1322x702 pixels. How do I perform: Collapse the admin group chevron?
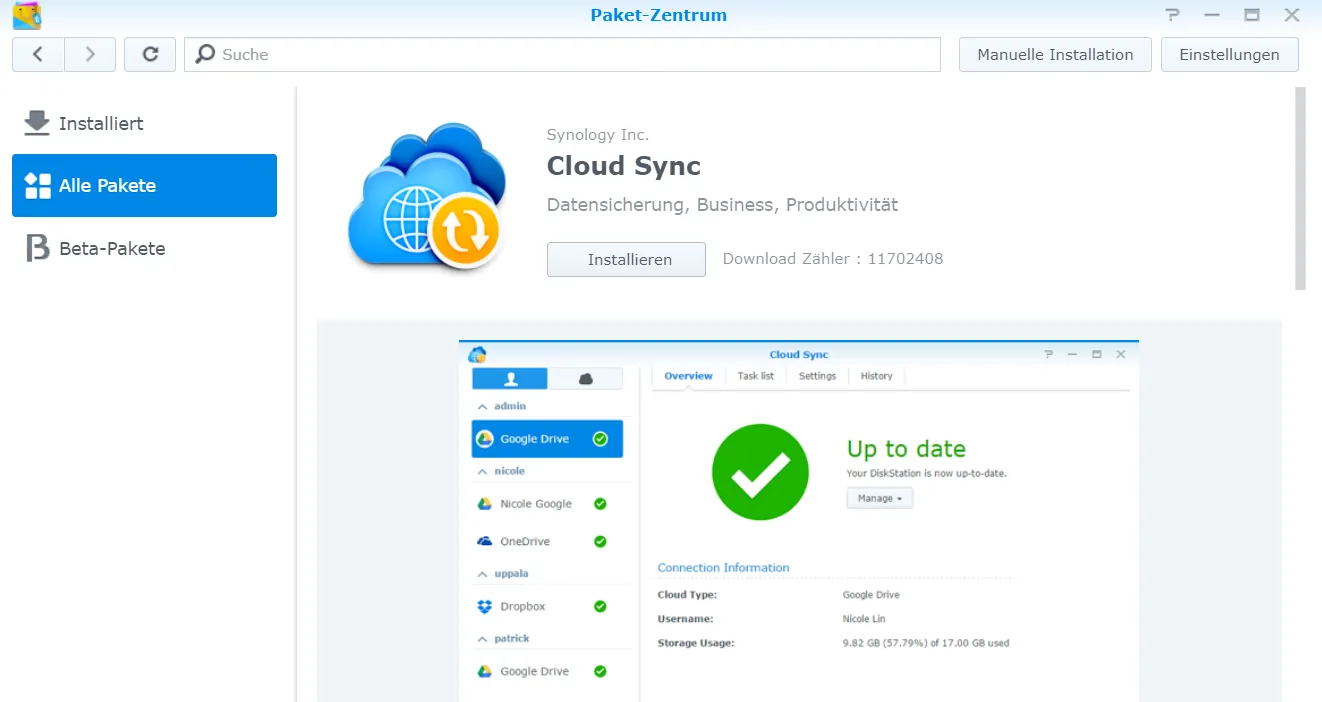[482, 406]
